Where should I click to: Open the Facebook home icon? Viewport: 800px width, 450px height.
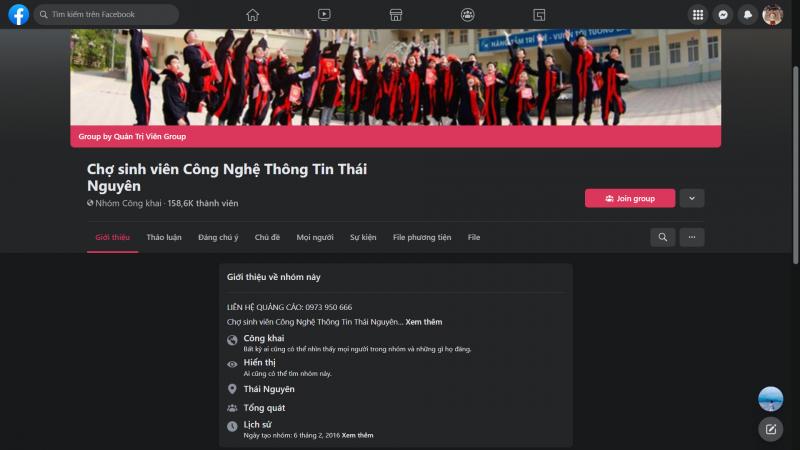click(x=253, y=15)
